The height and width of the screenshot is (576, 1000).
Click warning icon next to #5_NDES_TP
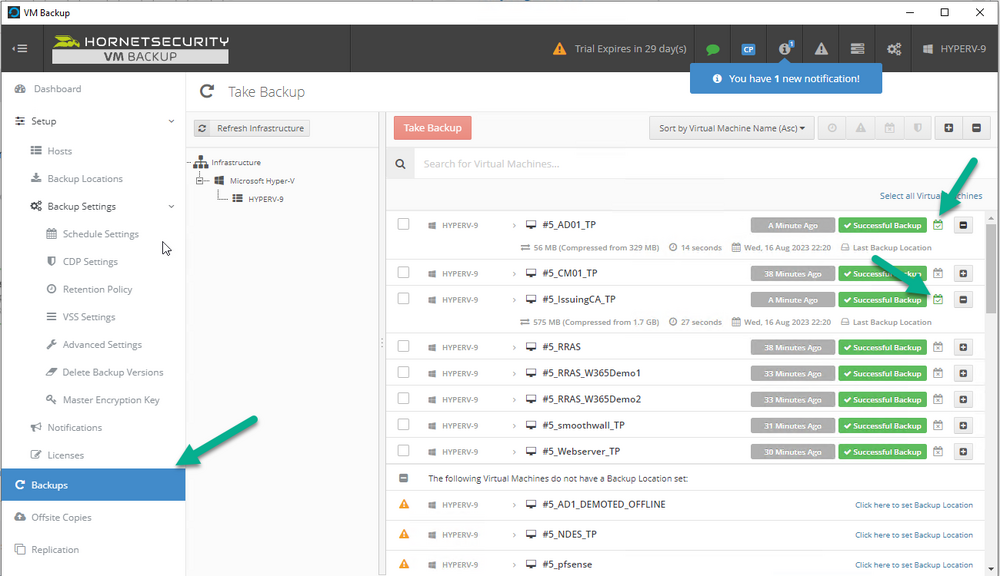404,535
